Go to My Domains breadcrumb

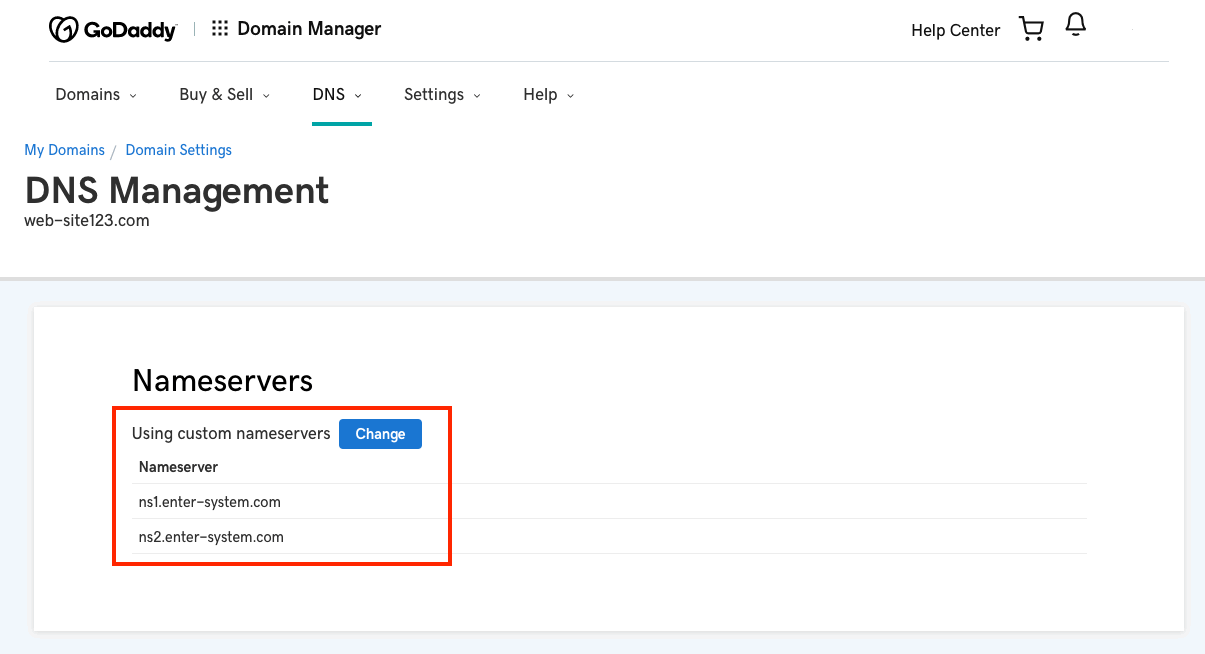point(64,150)
